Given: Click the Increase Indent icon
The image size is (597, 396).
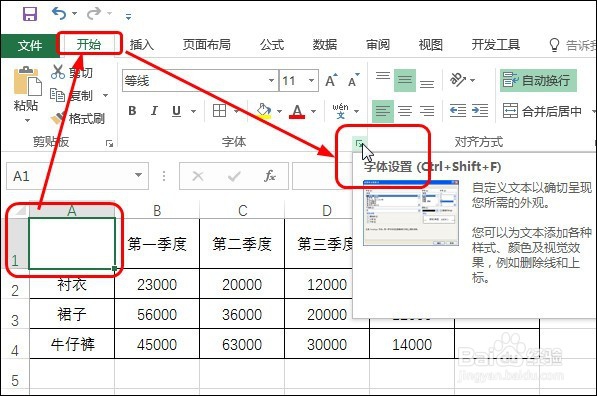Looking at the screenshot, I should (480, 111).
